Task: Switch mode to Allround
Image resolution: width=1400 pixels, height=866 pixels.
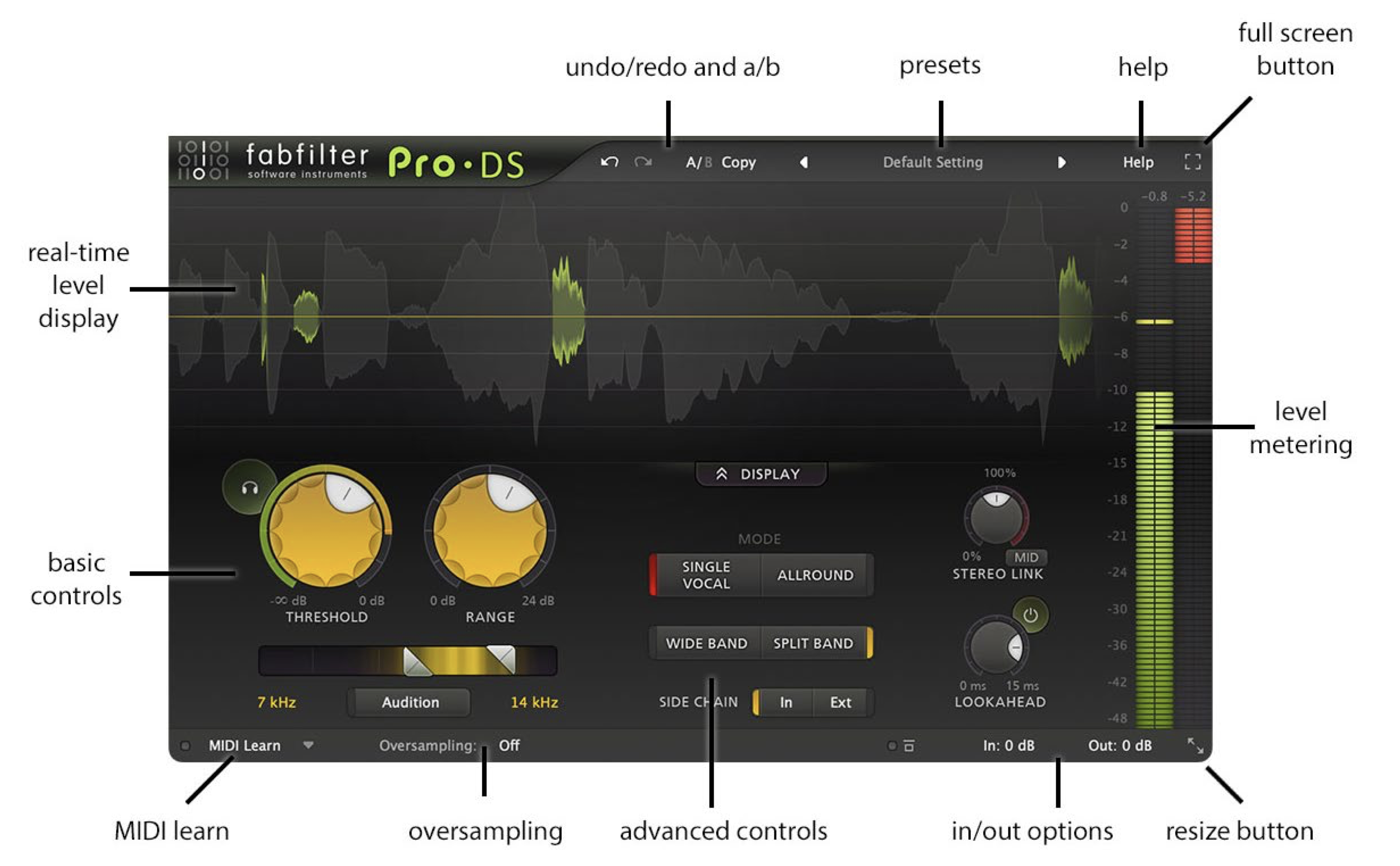Action: (815, 575)
